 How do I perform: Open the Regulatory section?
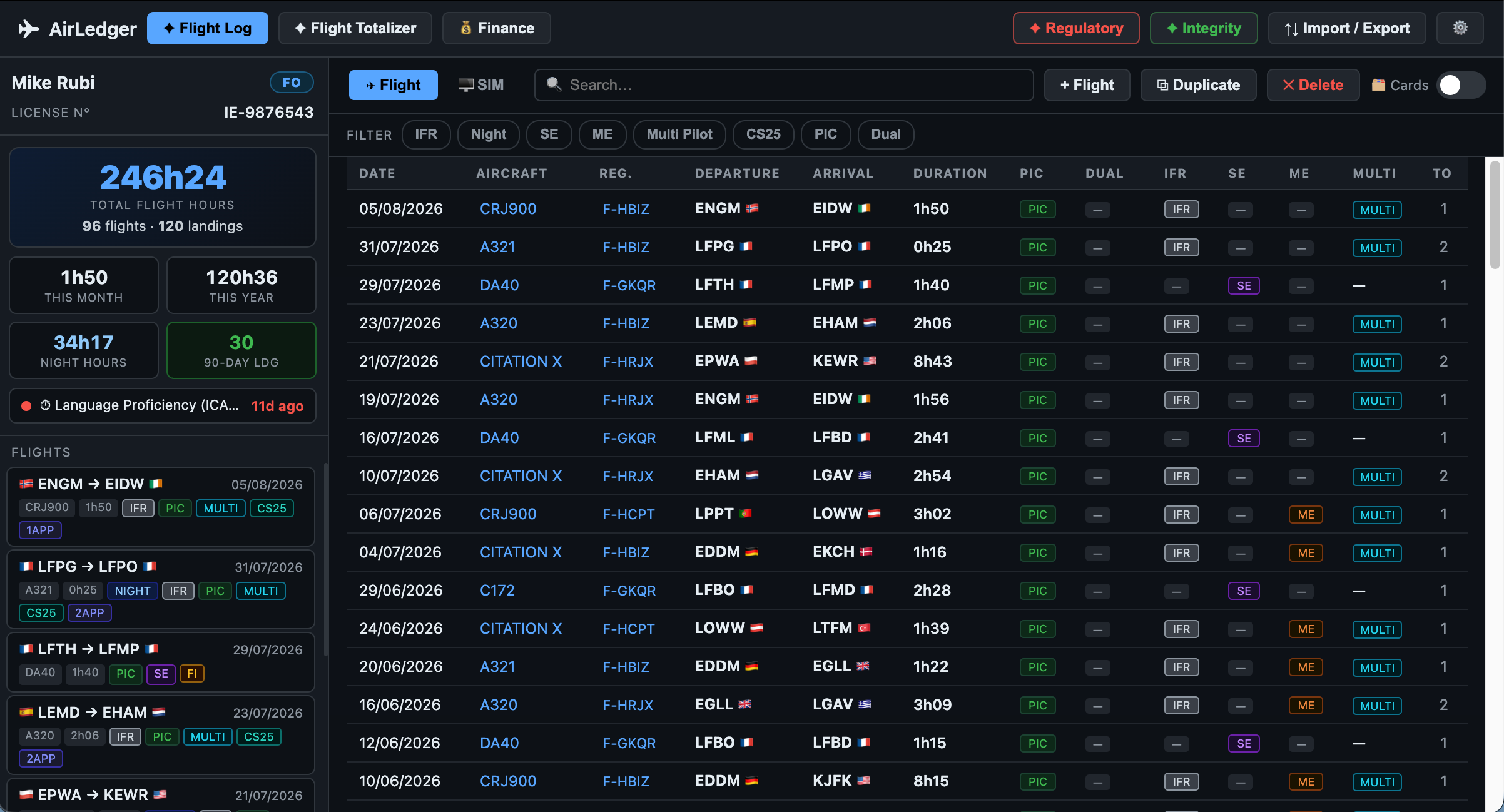click(x=1076, y=28)
